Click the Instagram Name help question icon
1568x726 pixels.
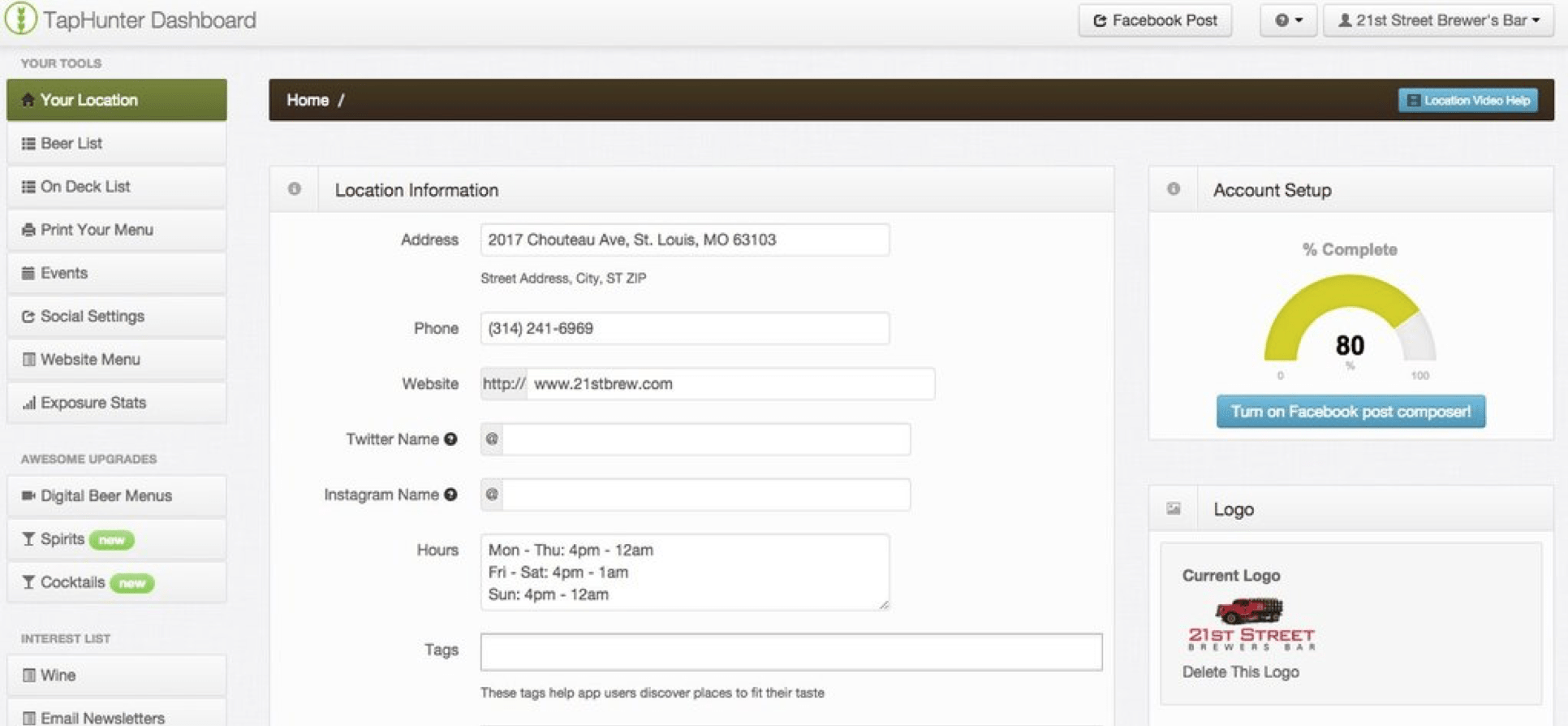[x=450, y=495]
